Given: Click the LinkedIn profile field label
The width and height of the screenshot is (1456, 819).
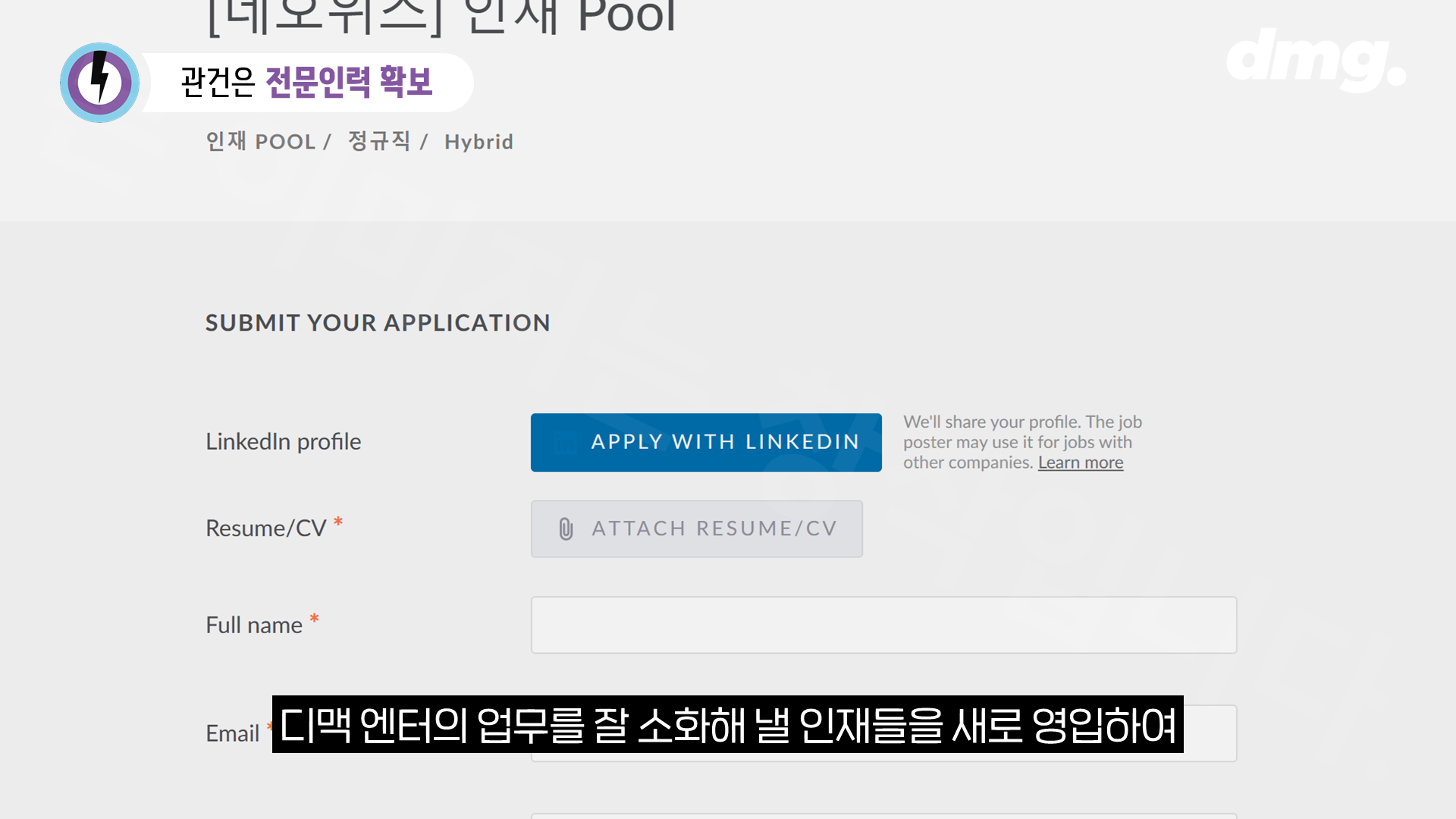Looking at the screenshot, I should [x=283, y=442].
